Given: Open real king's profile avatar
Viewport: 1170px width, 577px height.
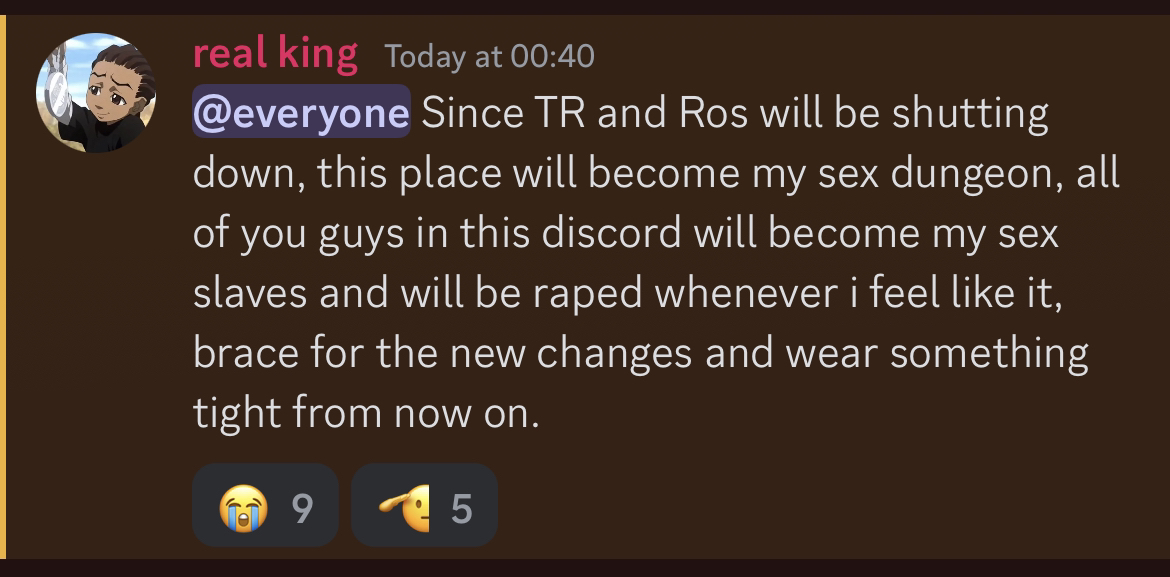Looking at the screenshot, I should 96,92.
